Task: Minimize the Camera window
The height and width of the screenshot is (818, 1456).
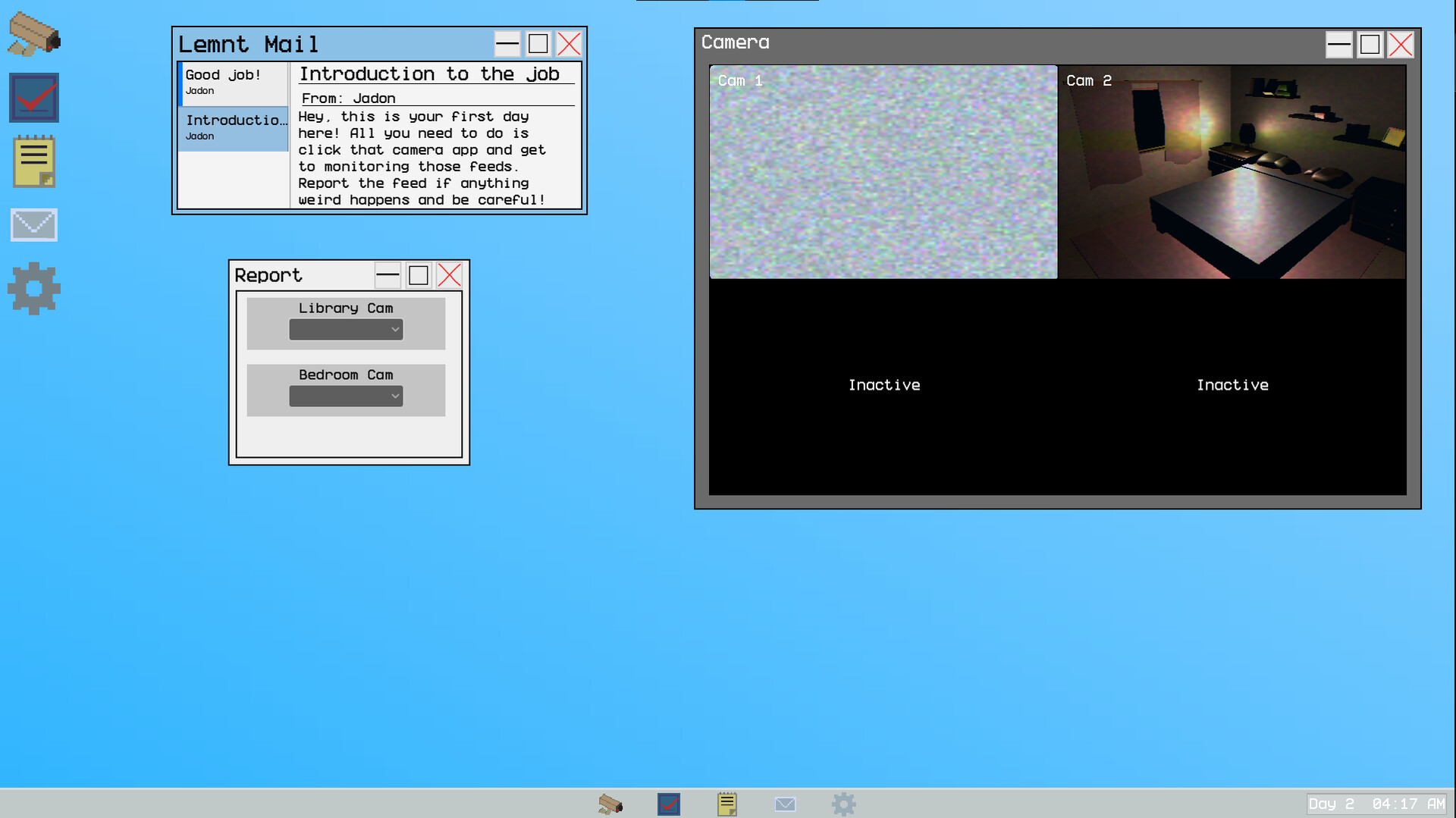Action: [x=1338, y=45]
